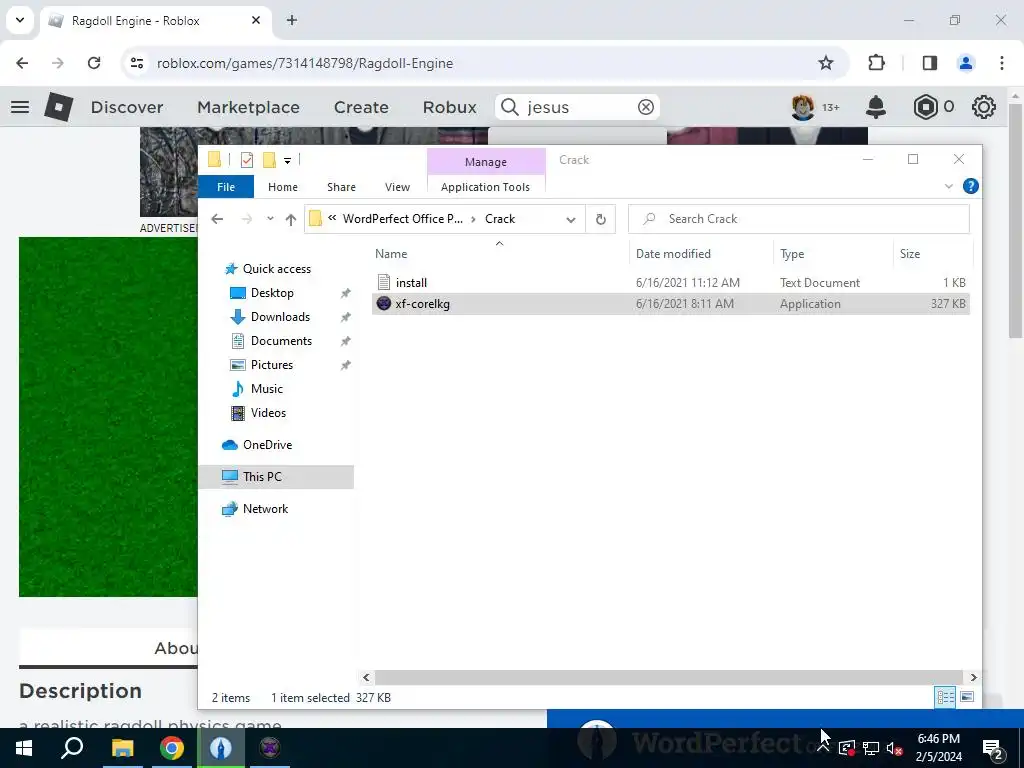Image resolution: width=1024 pixels, height=768 pixels.
Task: Switch to details view layout
Action: pos(945,697)
